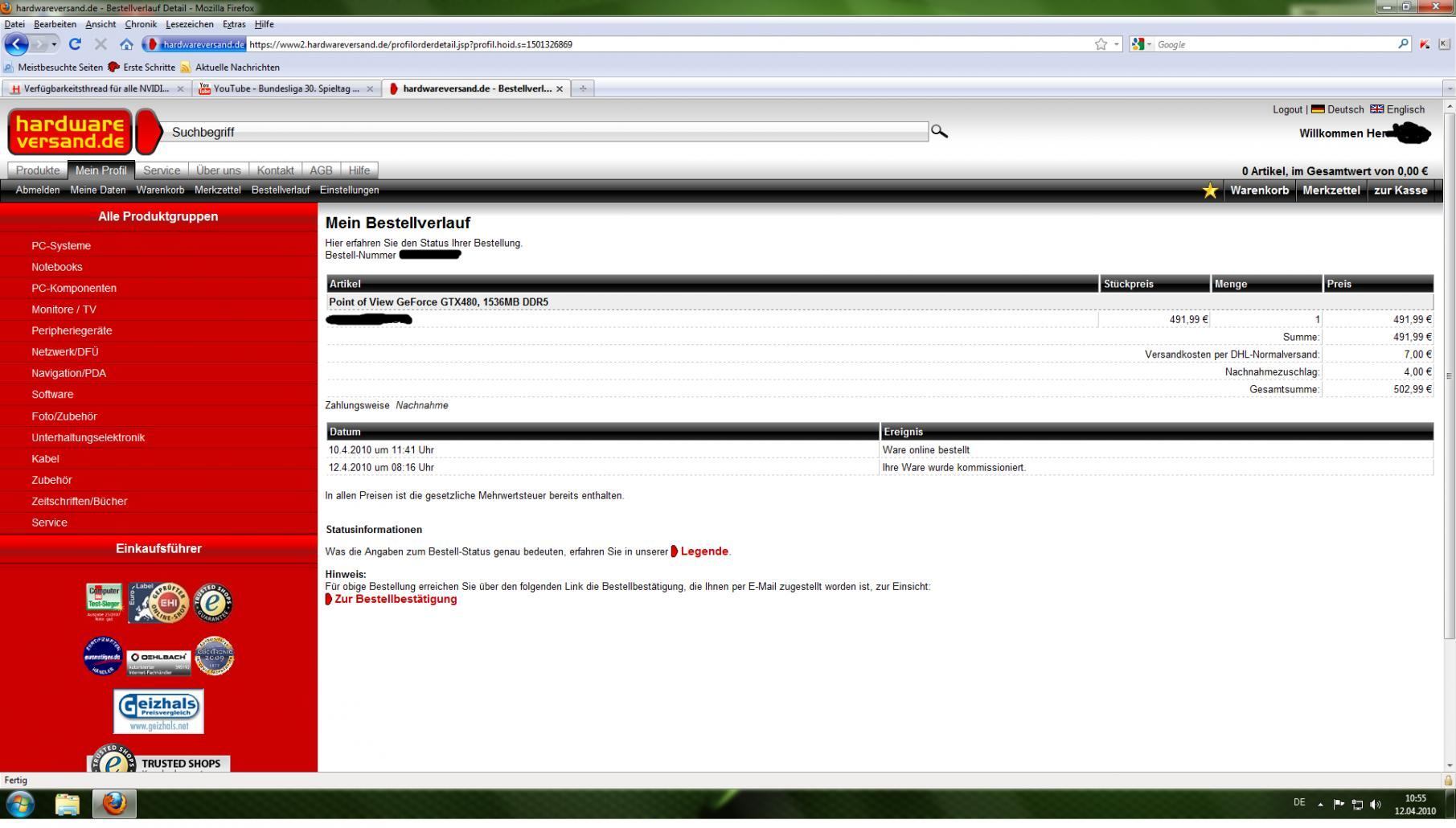Open the bookmark star dropdown arrow
The image size is (1456, 828).
coord(1117,44)
